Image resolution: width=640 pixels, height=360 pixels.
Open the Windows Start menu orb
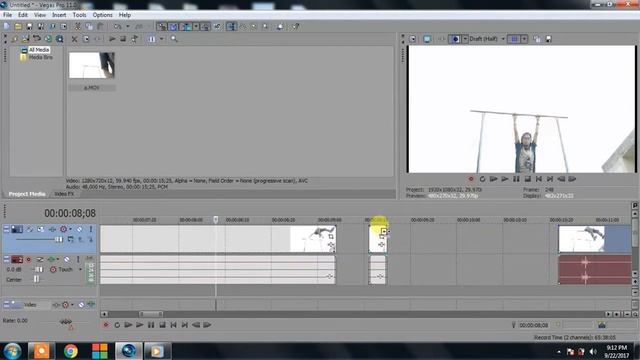tap(12, 351)
